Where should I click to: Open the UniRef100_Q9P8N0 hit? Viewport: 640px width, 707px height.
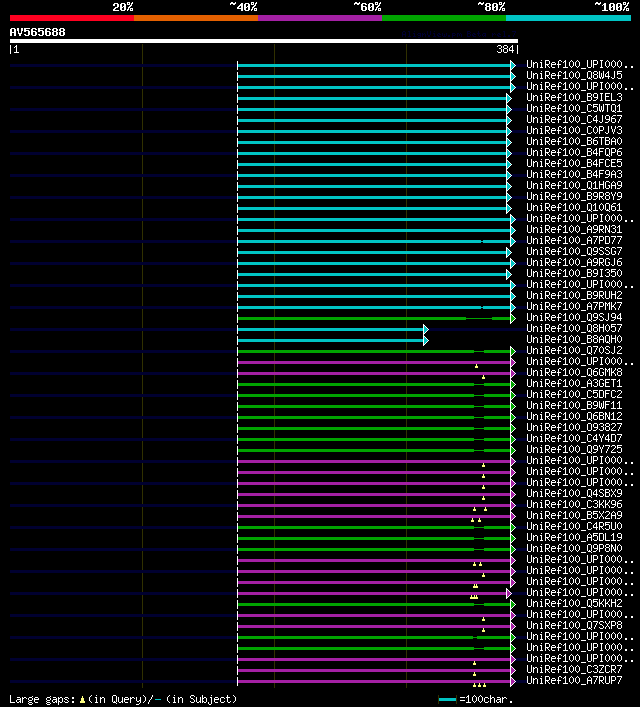point(574,548)
